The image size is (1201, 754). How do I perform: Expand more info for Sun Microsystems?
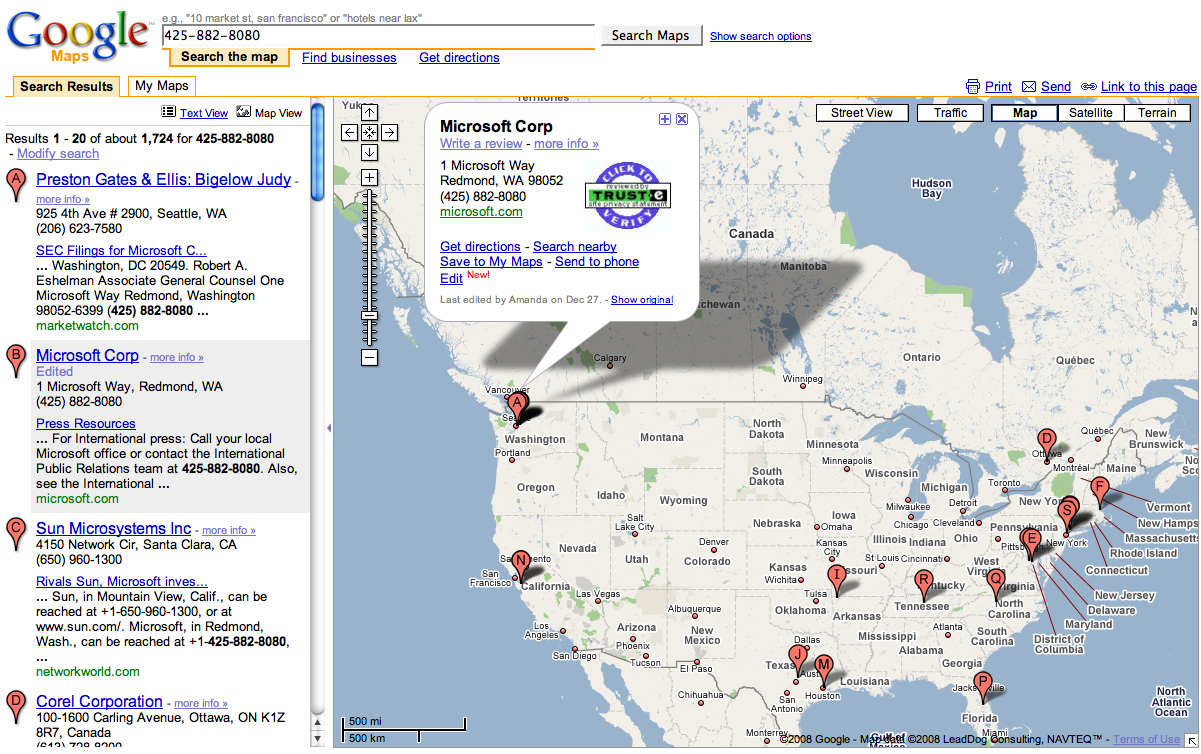(228, 531)
